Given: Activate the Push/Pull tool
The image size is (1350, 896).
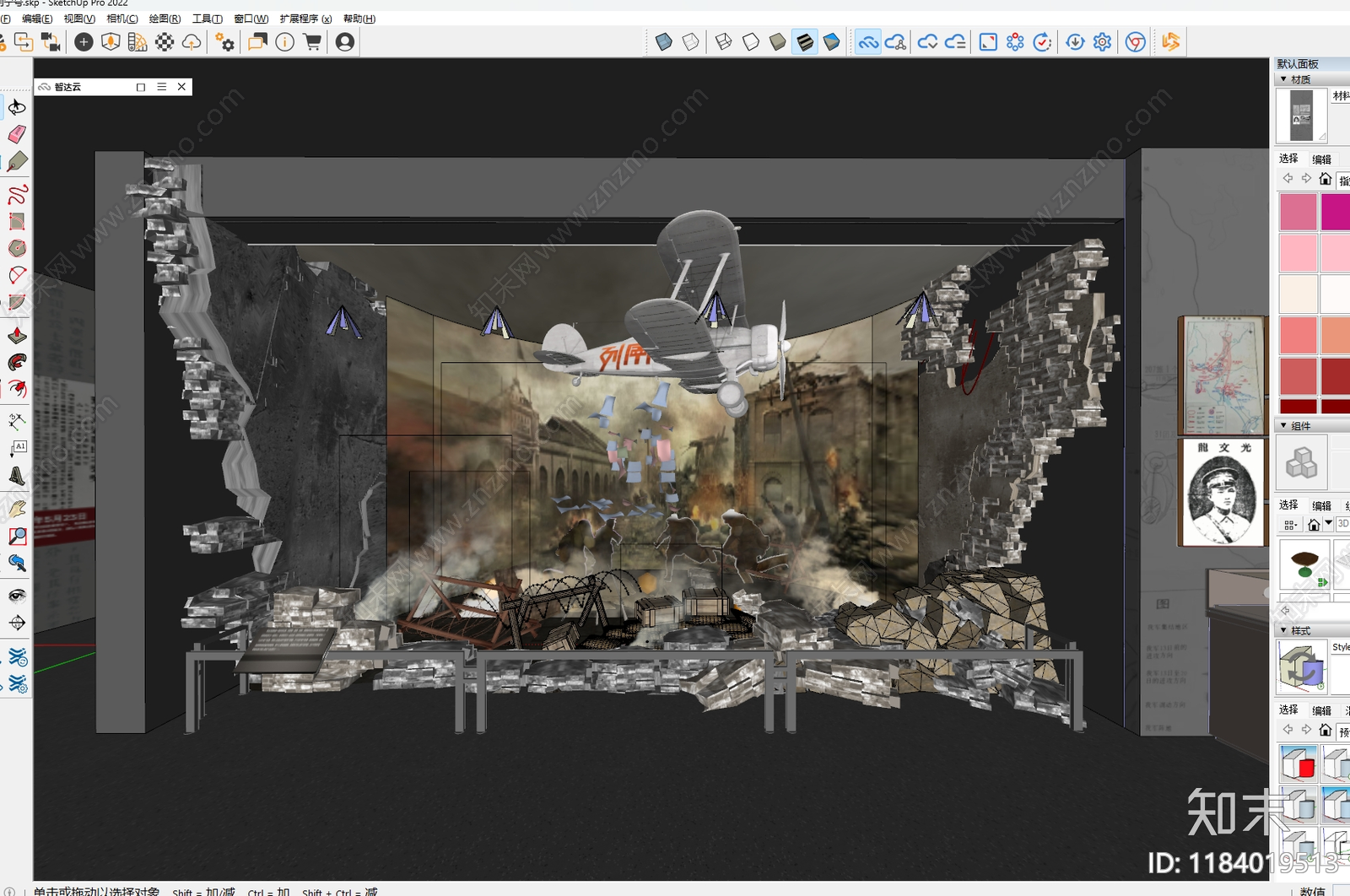Looking at the screenshot, I should [x=17, y=336].
